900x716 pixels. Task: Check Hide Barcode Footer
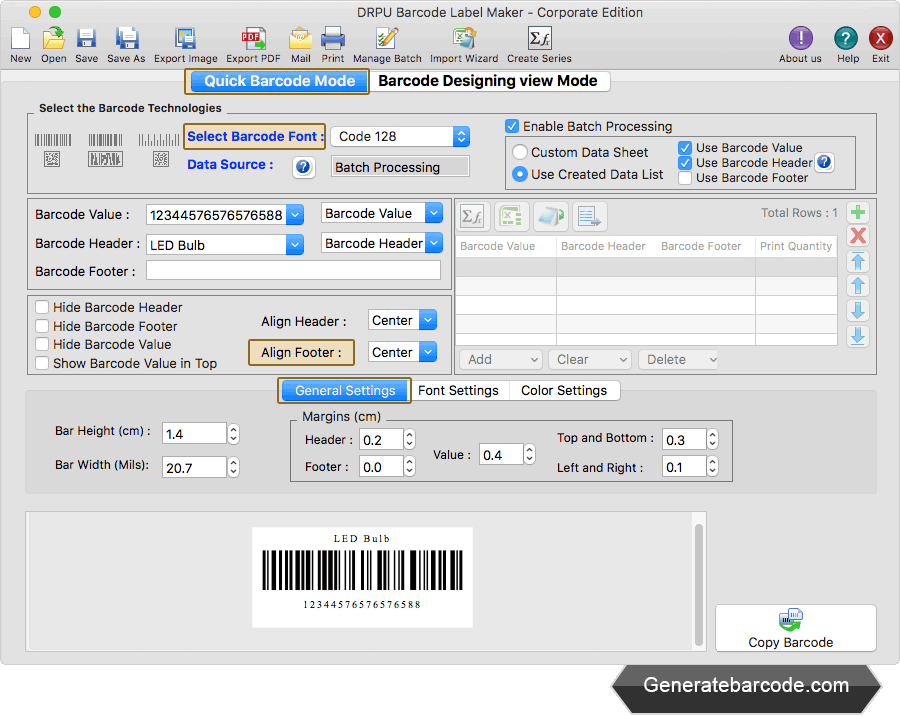[x=42, y=326]
